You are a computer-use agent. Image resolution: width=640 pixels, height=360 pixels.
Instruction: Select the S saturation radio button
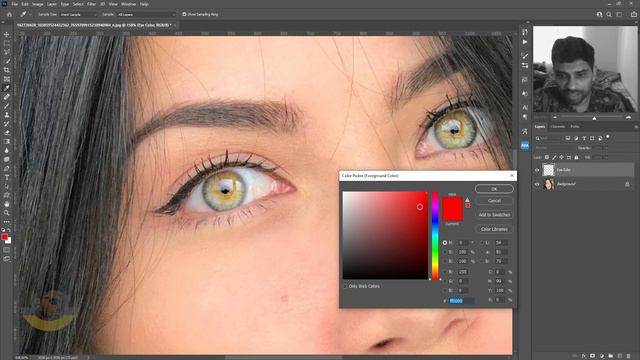444,252
